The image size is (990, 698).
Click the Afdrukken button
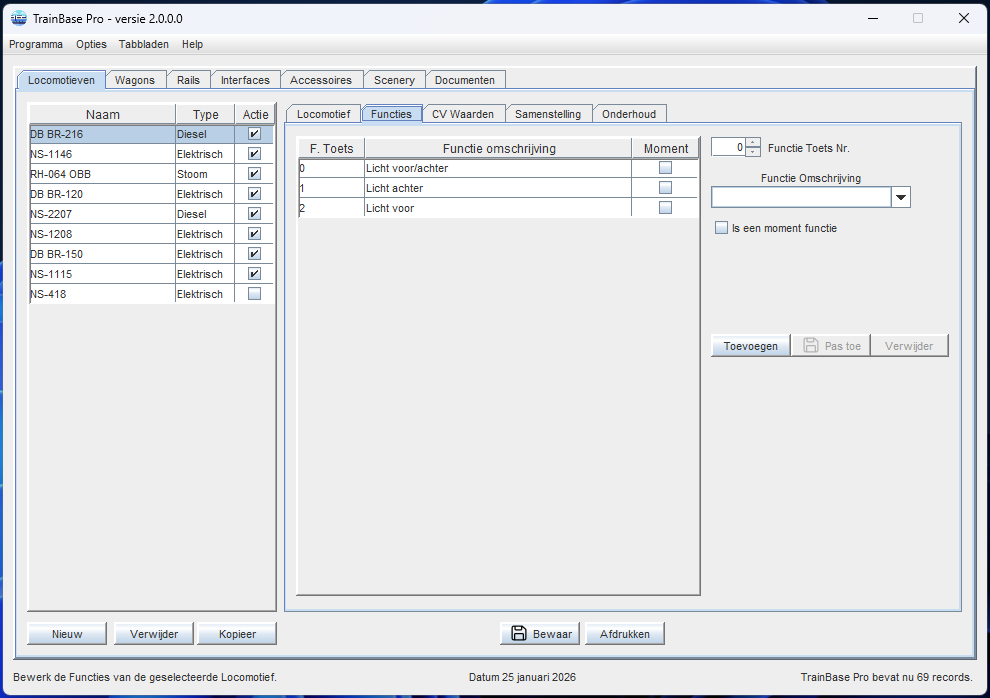pos(625,633)
